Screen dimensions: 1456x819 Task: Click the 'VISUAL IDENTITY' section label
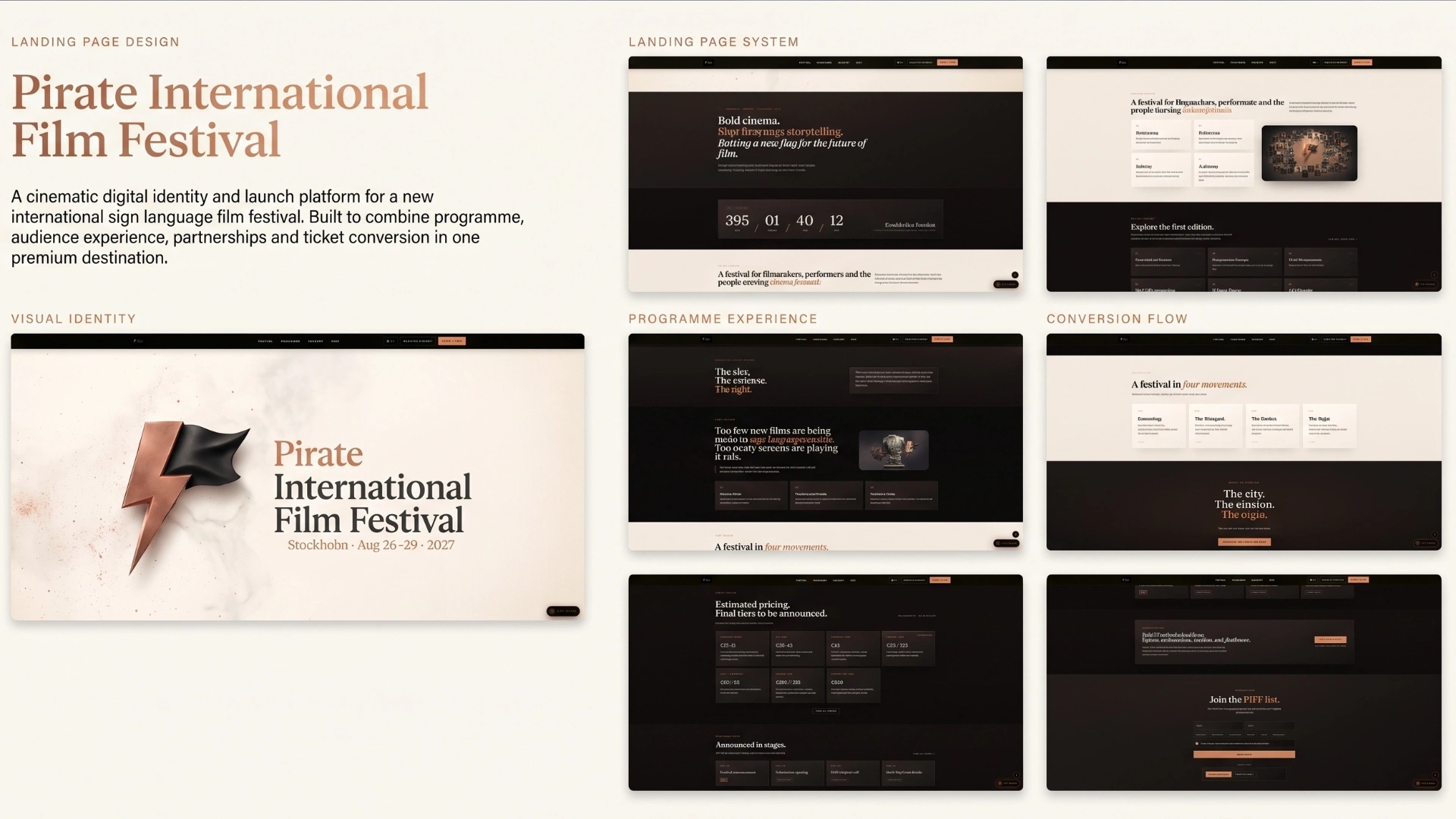(x=74, y=319)
